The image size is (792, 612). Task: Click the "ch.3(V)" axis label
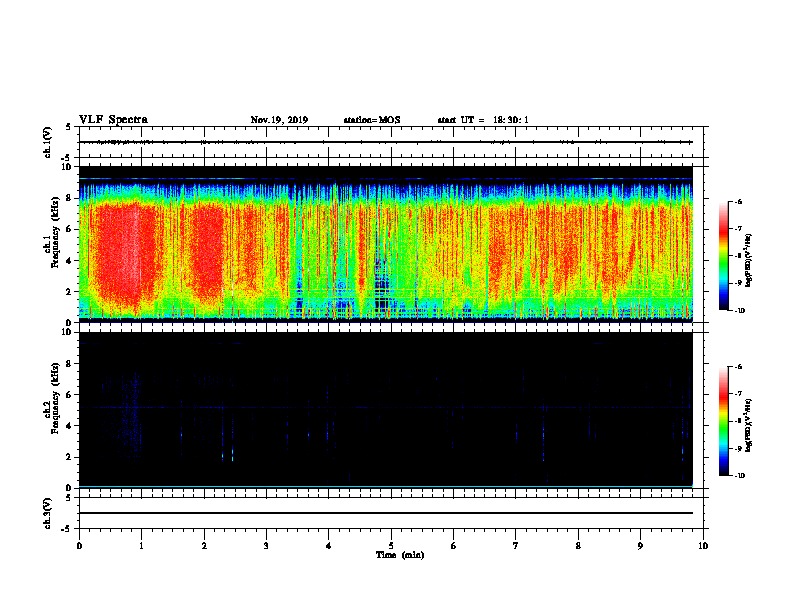pos(47,514)
